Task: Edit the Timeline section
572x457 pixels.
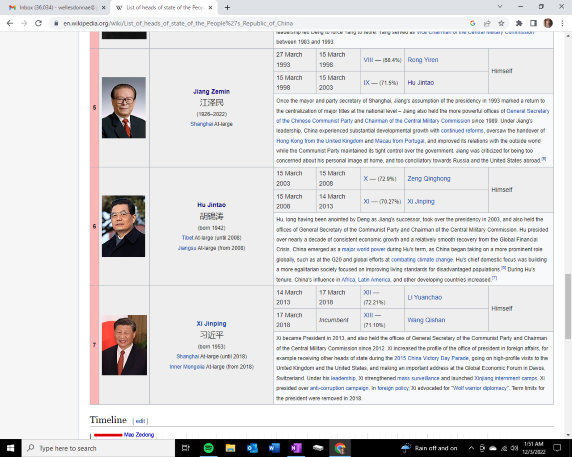Action: [140, 421]
